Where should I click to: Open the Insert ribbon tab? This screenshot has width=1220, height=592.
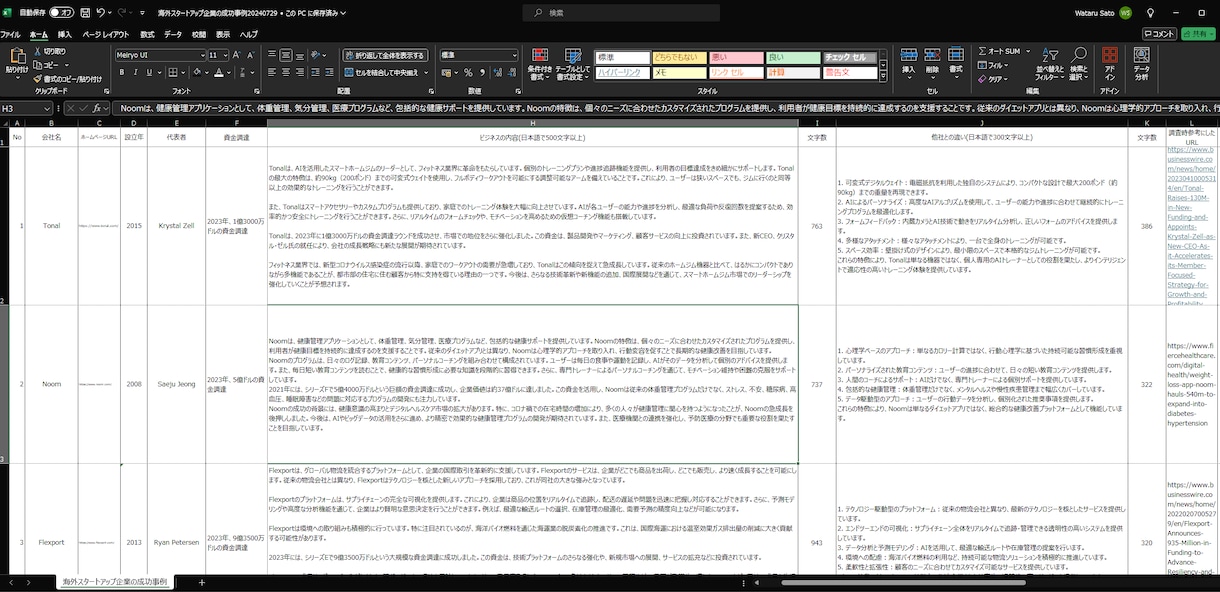point(67,34)
